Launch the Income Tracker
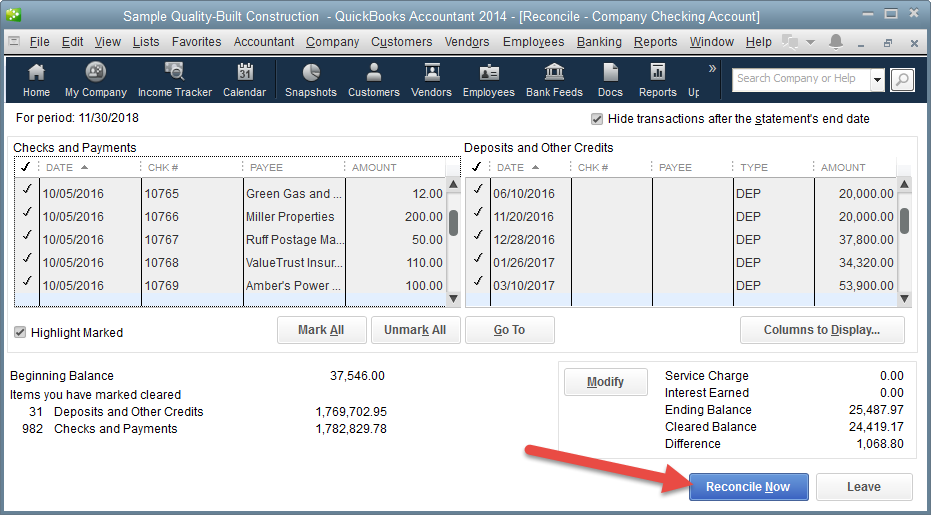 pyautogui.click(x=175, y=80)
